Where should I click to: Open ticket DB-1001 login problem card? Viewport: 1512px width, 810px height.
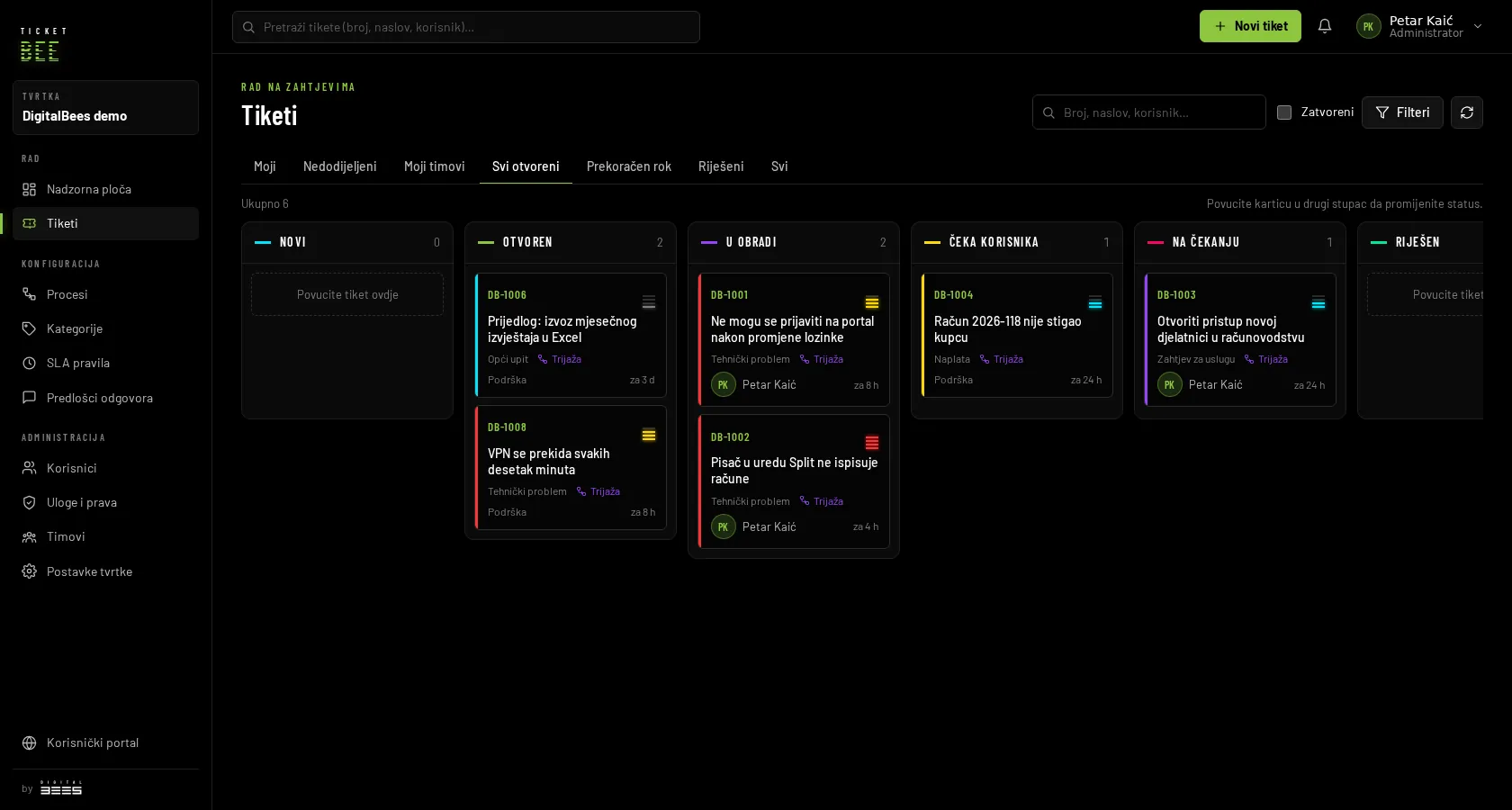[794, 339]
